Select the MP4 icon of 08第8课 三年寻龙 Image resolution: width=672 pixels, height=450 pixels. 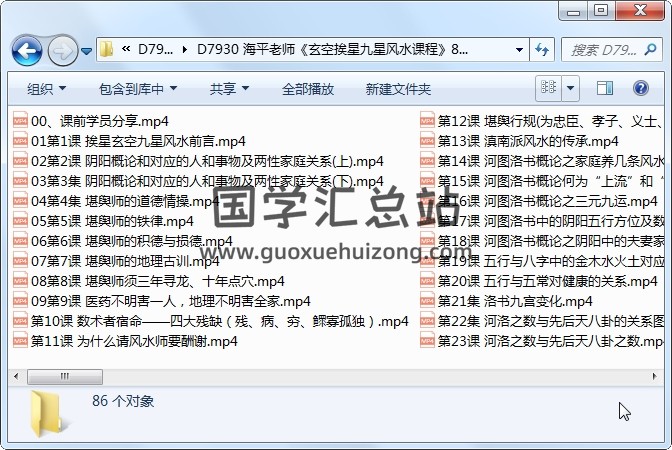tap(20, 281)
